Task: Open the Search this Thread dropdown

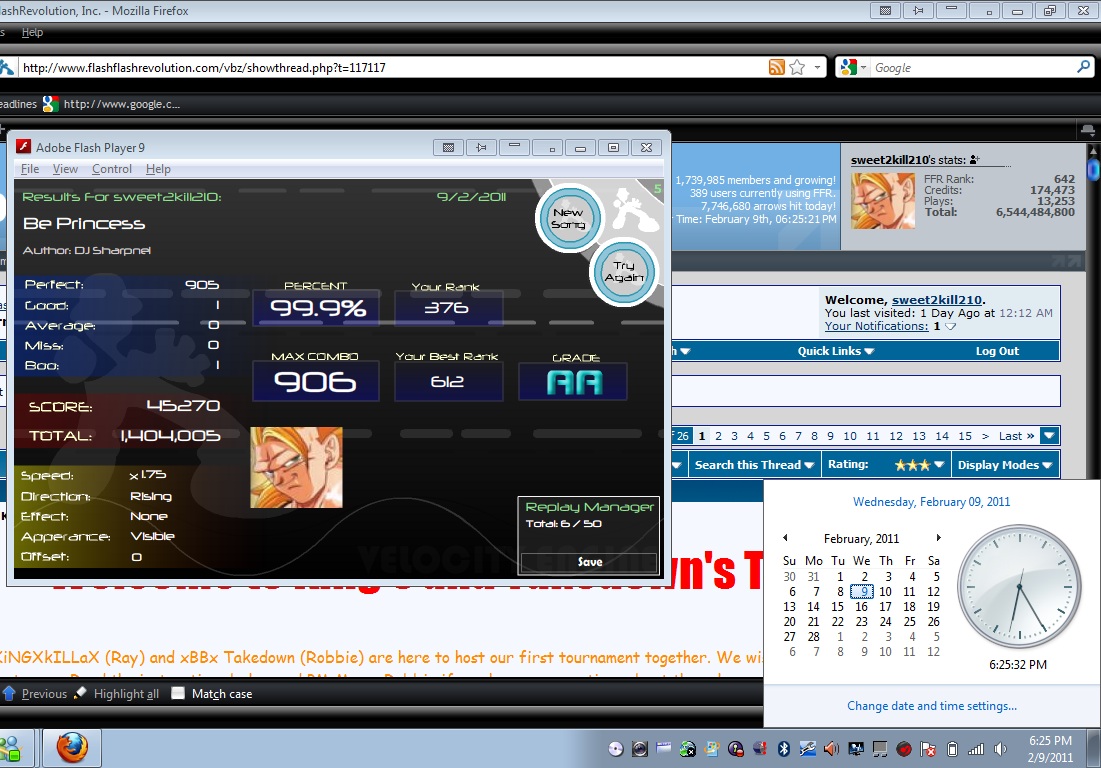Action: click(754, 465)
